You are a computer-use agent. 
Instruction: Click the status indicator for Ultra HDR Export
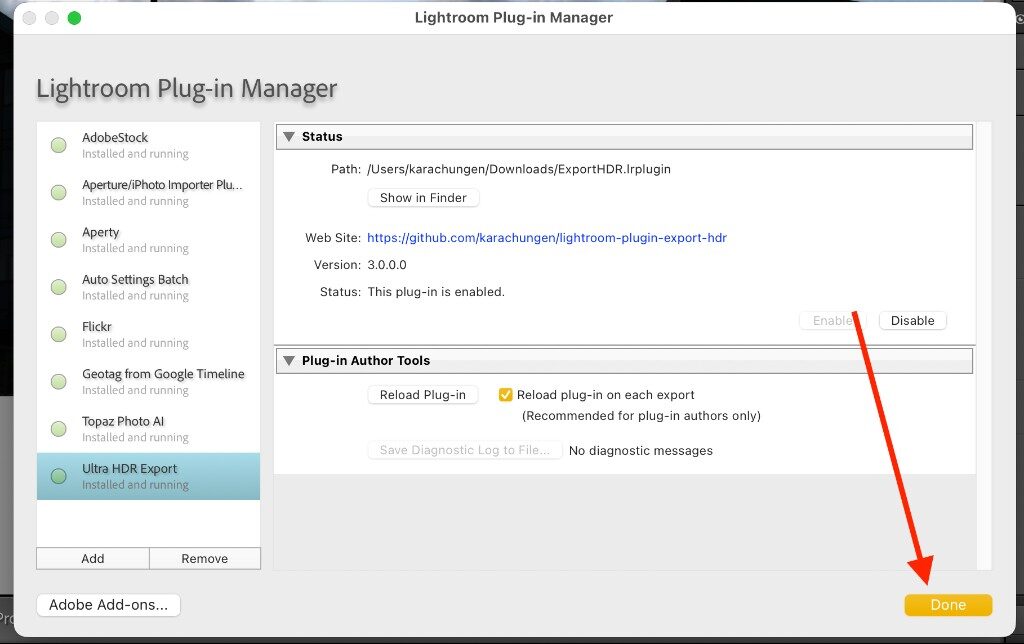(x=59, y=476)
